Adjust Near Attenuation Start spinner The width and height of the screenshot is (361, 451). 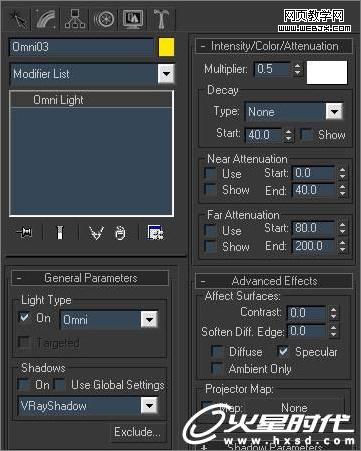[x=342, y=173]
